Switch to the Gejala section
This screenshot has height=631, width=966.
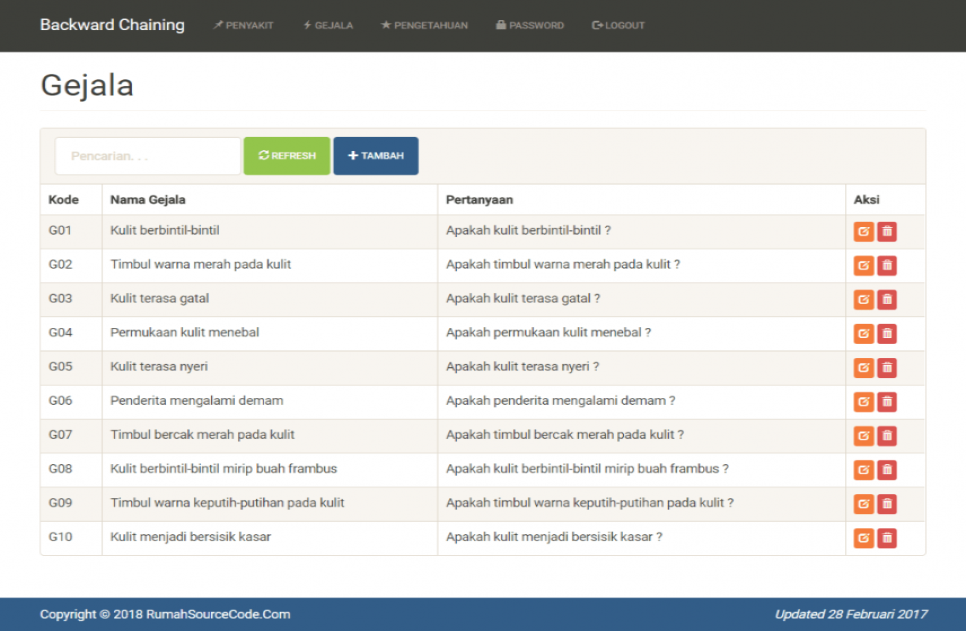point(327,25)
